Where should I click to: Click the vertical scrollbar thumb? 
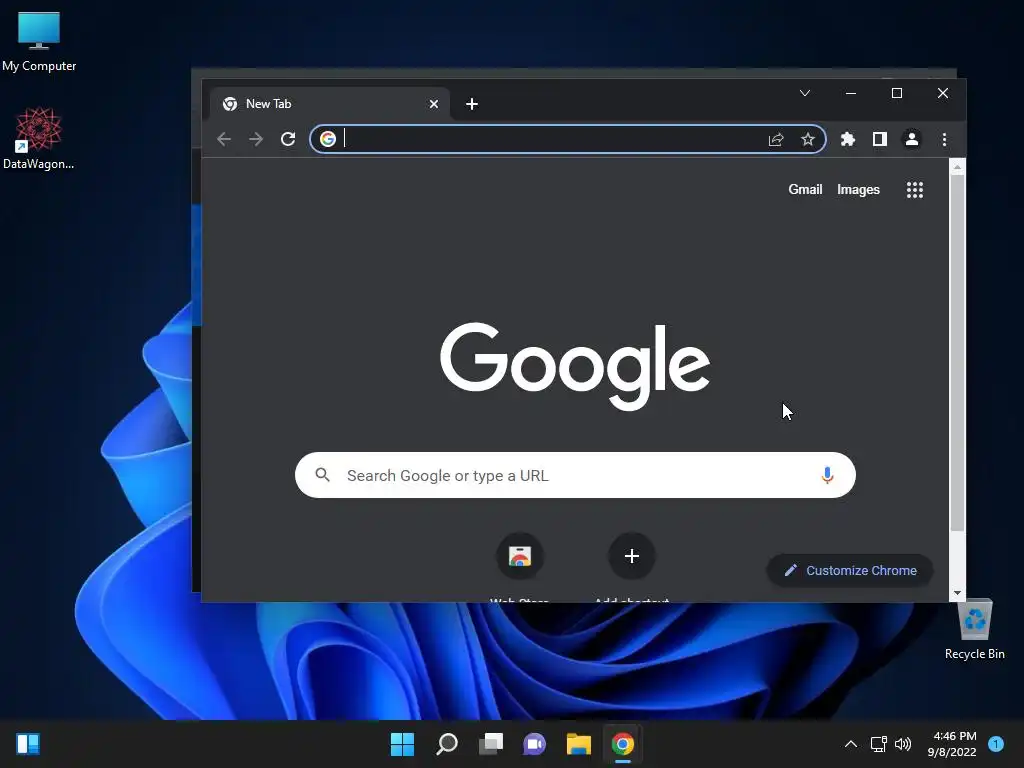pos(957,353)
